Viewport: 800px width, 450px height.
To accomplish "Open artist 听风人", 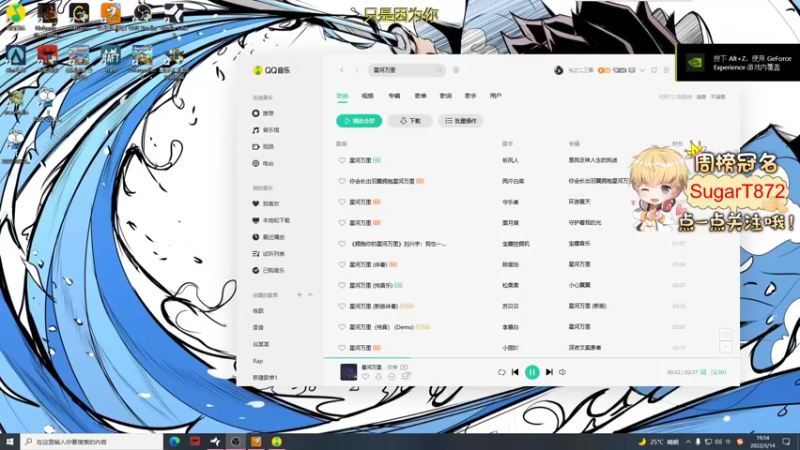I will 510,160.
